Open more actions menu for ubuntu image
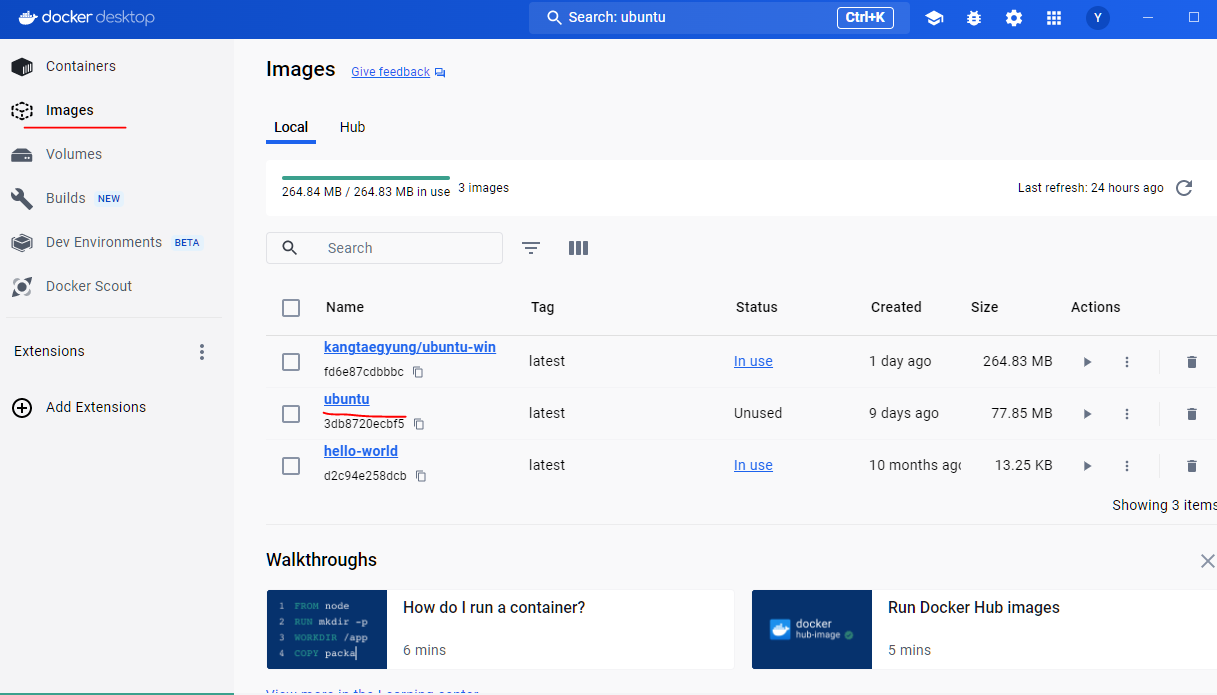This screenshot has height=695, width=1217. tap(1127, 414)
